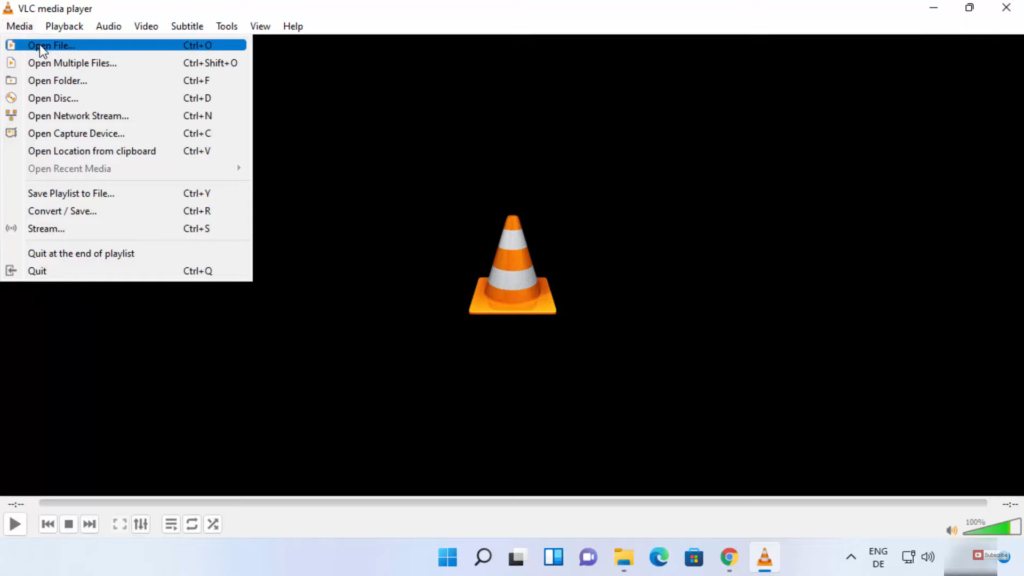1024x576 pixels.
Task: Click the Stop playback button
Action: click(x=69, y=524)
